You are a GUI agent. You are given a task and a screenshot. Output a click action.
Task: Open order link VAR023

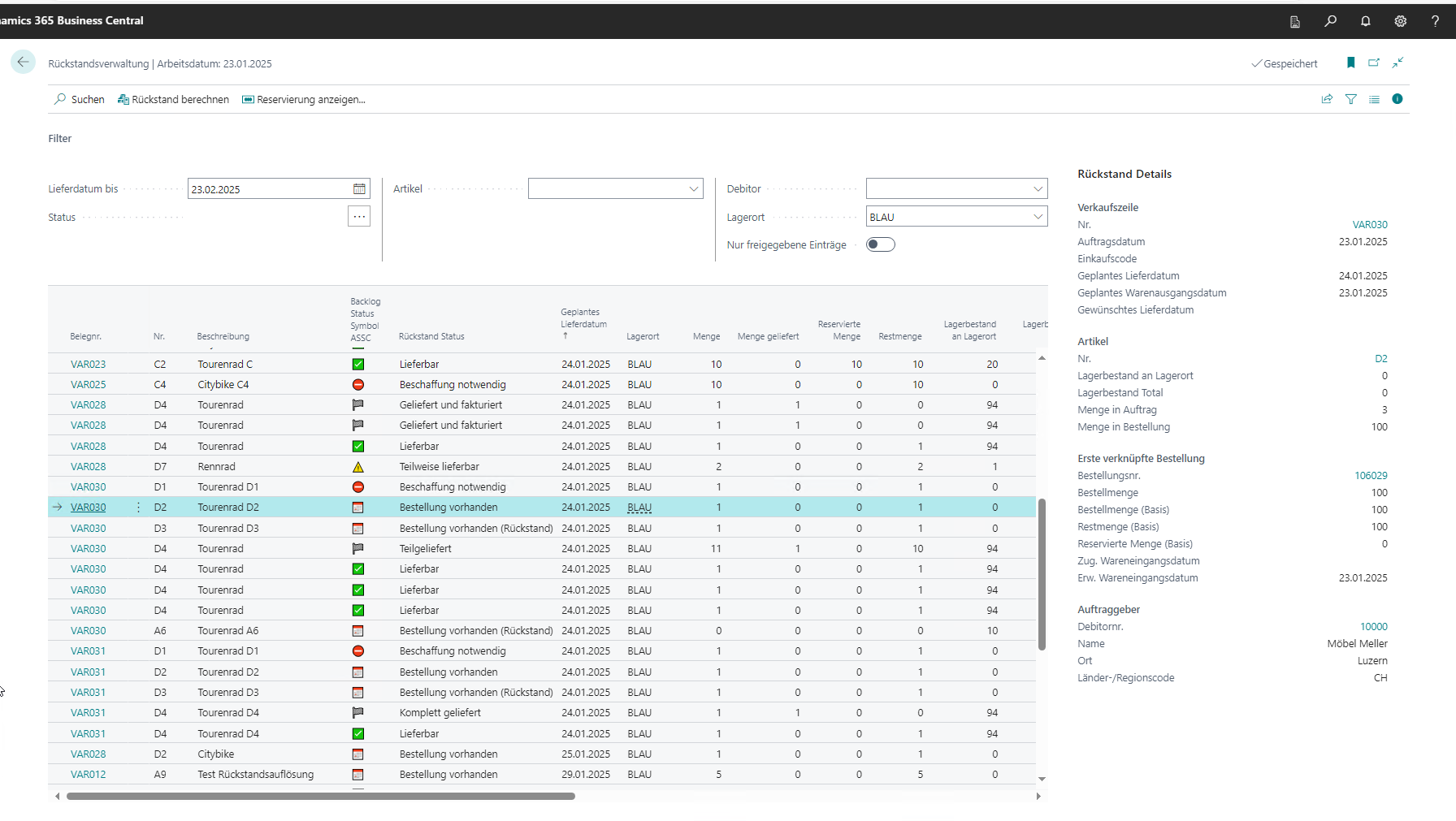click(x=88, y=365)
